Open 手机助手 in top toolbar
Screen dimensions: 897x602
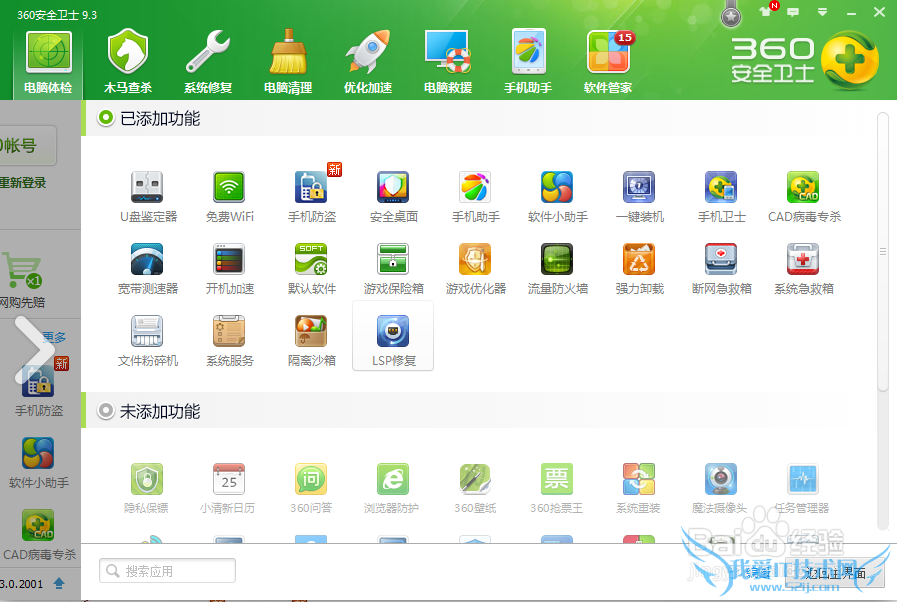pyautogui.click(x=528, y=64)
